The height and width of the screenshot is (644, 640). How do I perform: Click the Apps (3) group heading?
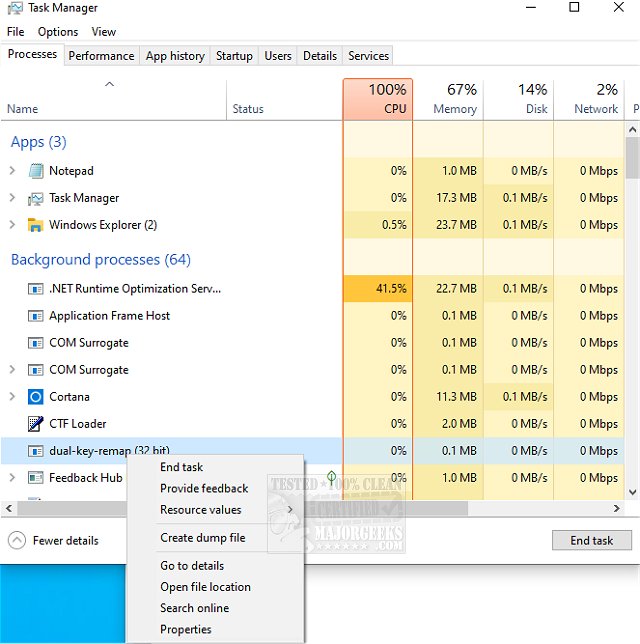pyautogui.click(x=39, y=142)
